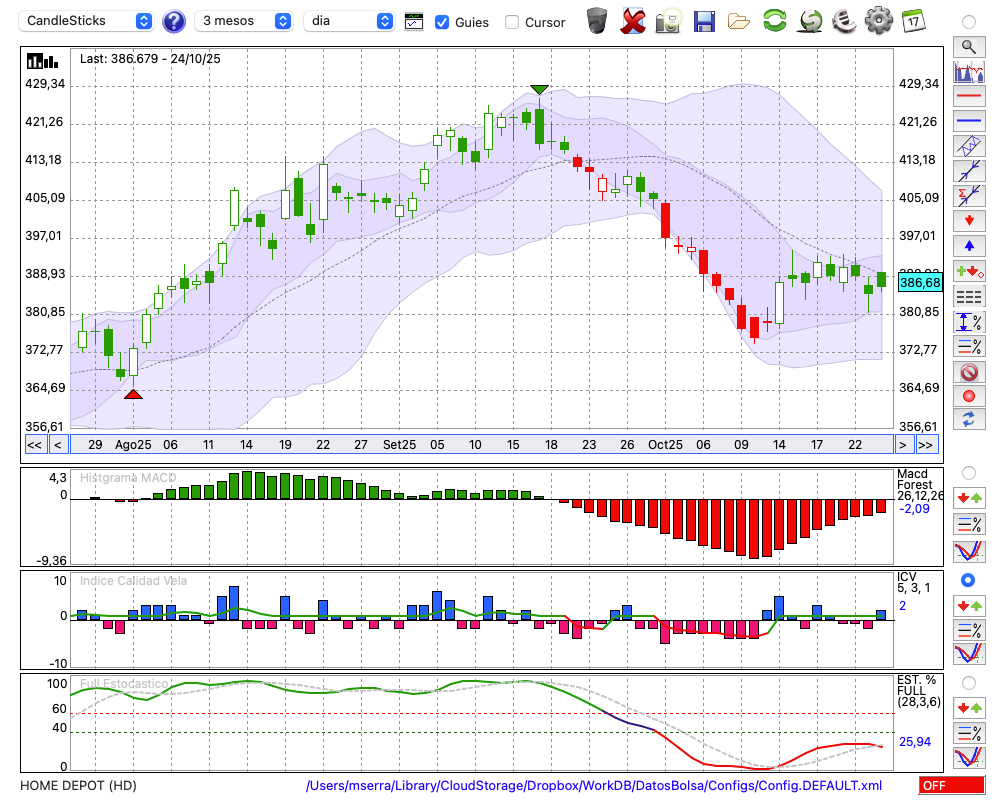This screenshot has height=800, width=1000.
Task: Click the date timeline scroll bar
Action: (x=480, y=445)
